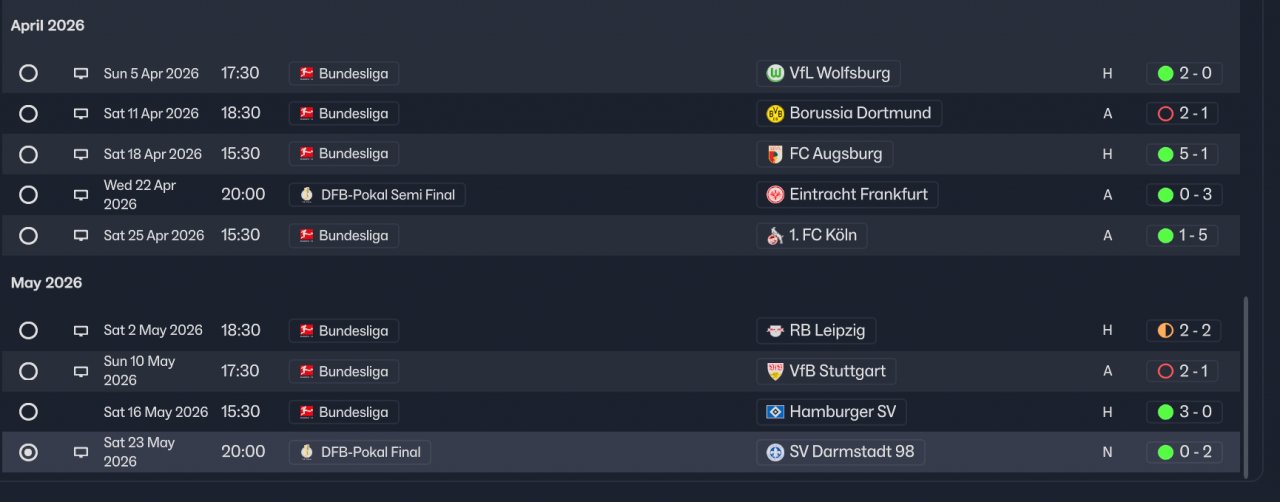Click the vertical scrollbar on the right
Image resolution: width=1280 pixels, height=502 pixels.
[1245, 385]
